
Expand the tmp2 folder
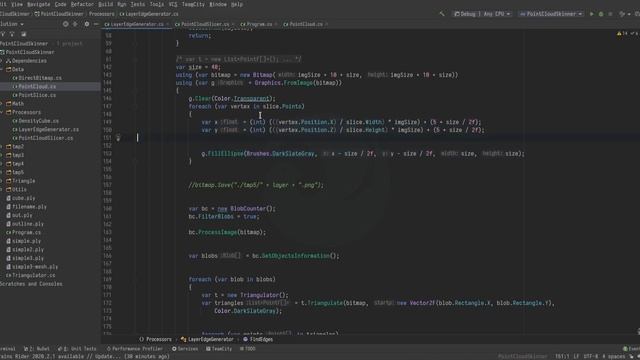coord(2,147)
